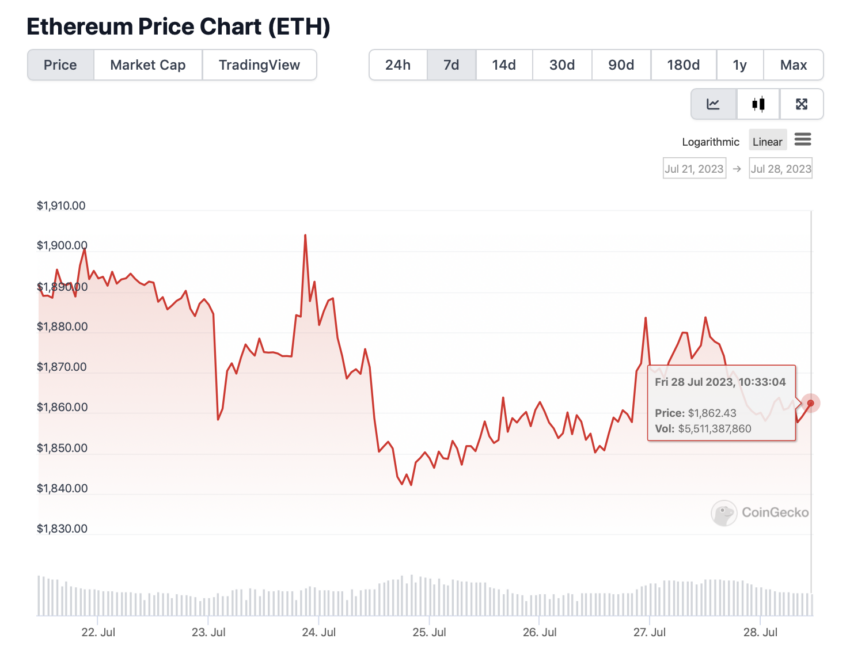Open the chart hamburger menu
Image resolution: width=850 pixels, height=661 pixels.
click(803, 140)
